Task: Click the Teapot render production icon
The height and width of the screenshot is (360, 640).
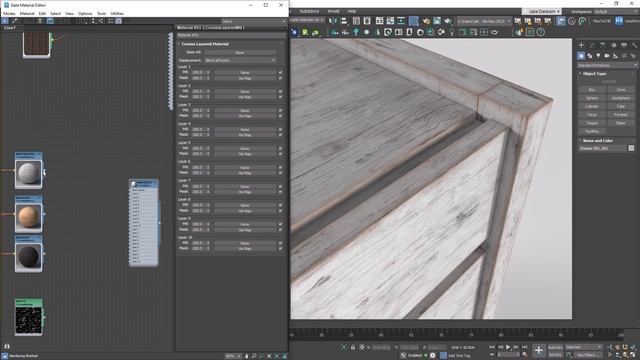Action: coord(448,21)
